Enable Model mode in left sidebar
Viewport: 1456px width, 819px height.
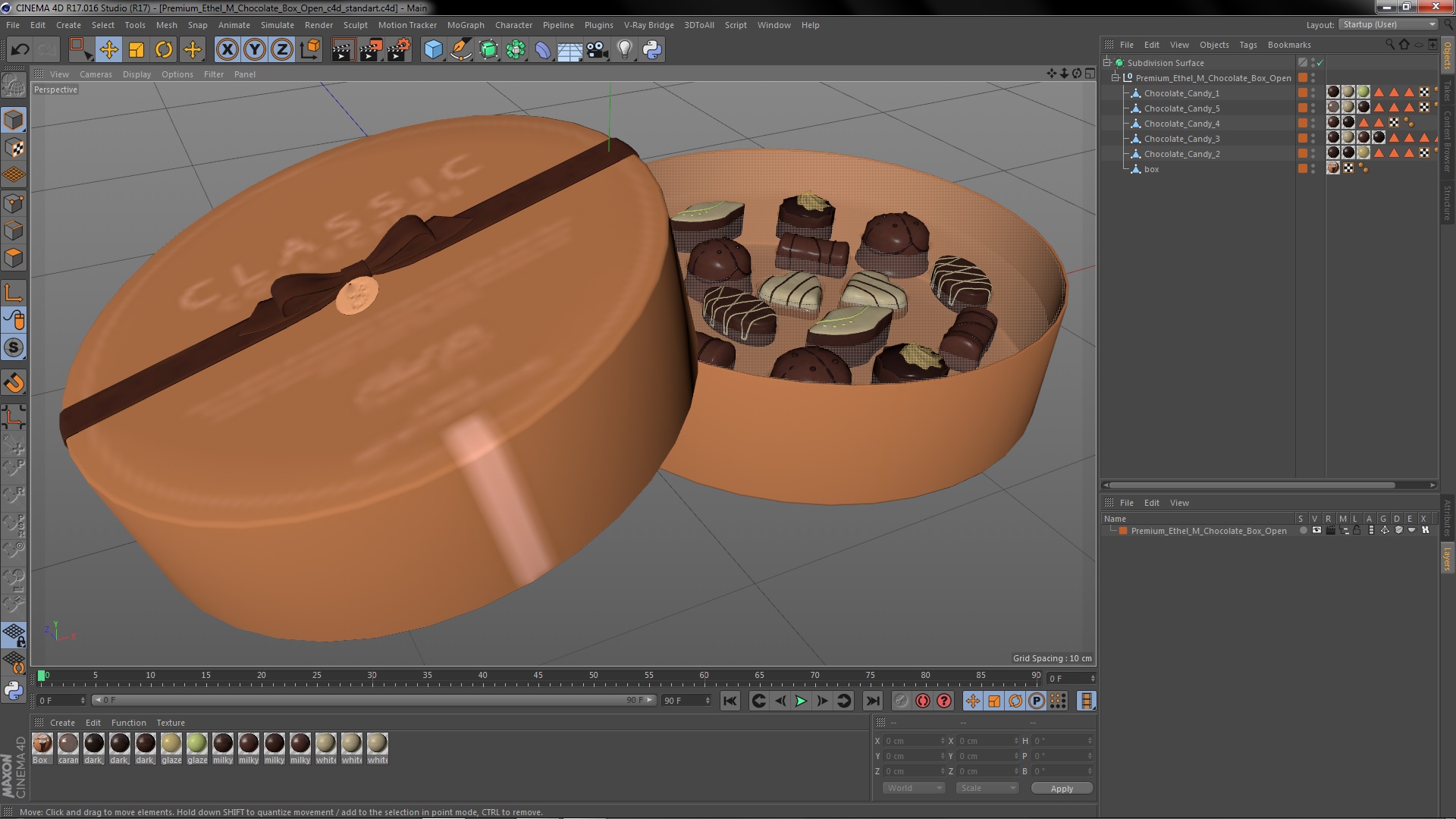click(14, 120)
